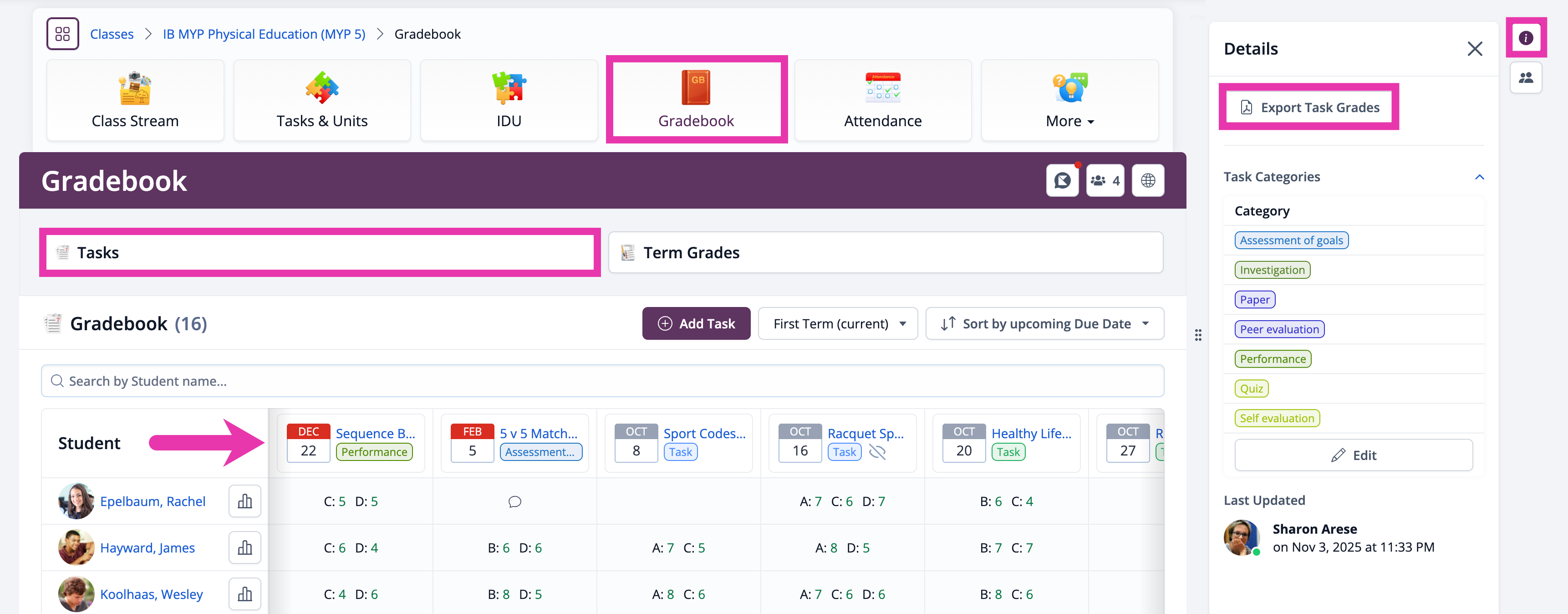Viewport: 1568px width, 614px height.
Task: Click the OCT 8 date badge
Action: 636,443
